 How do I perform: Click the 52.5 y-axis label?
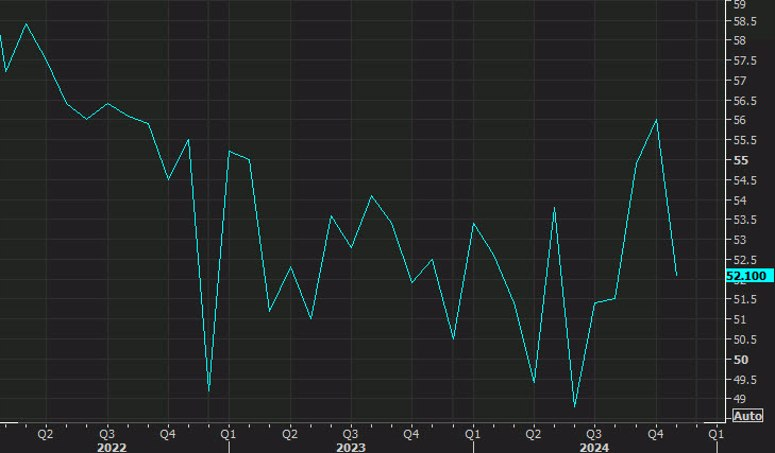(x=745, y=260)
